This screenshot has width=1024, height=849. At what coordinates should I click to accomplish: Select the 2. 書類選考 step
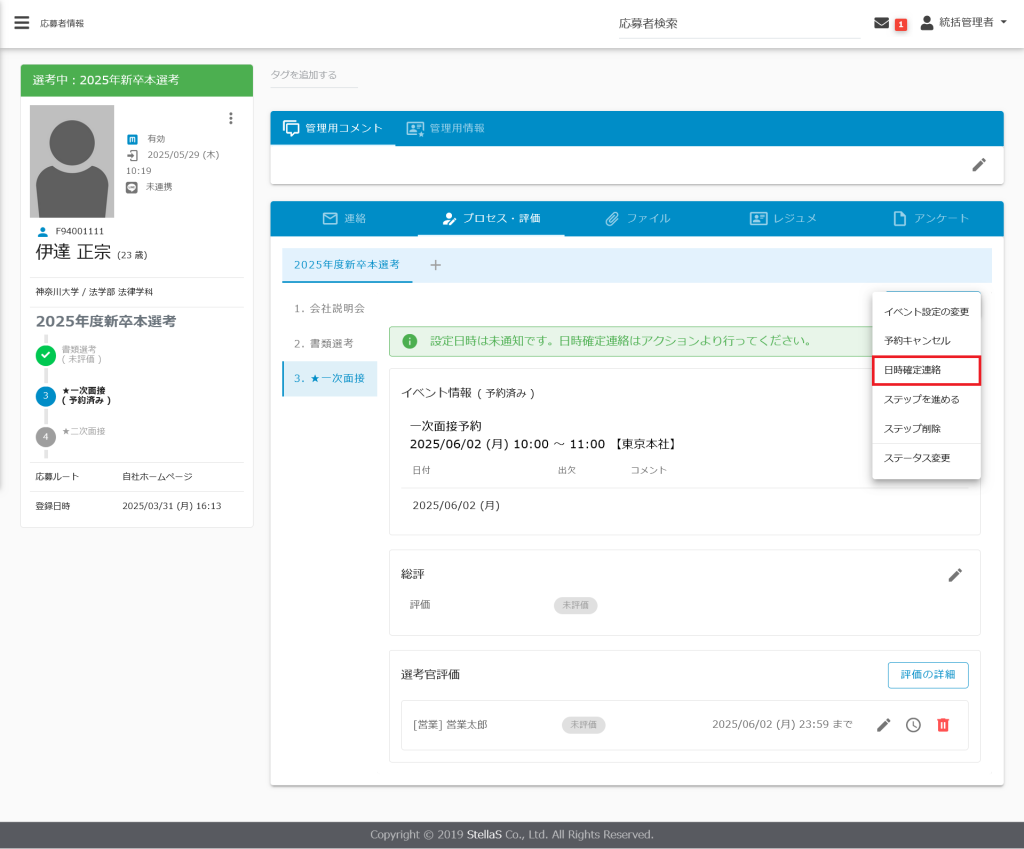click(x=324, y=343)
